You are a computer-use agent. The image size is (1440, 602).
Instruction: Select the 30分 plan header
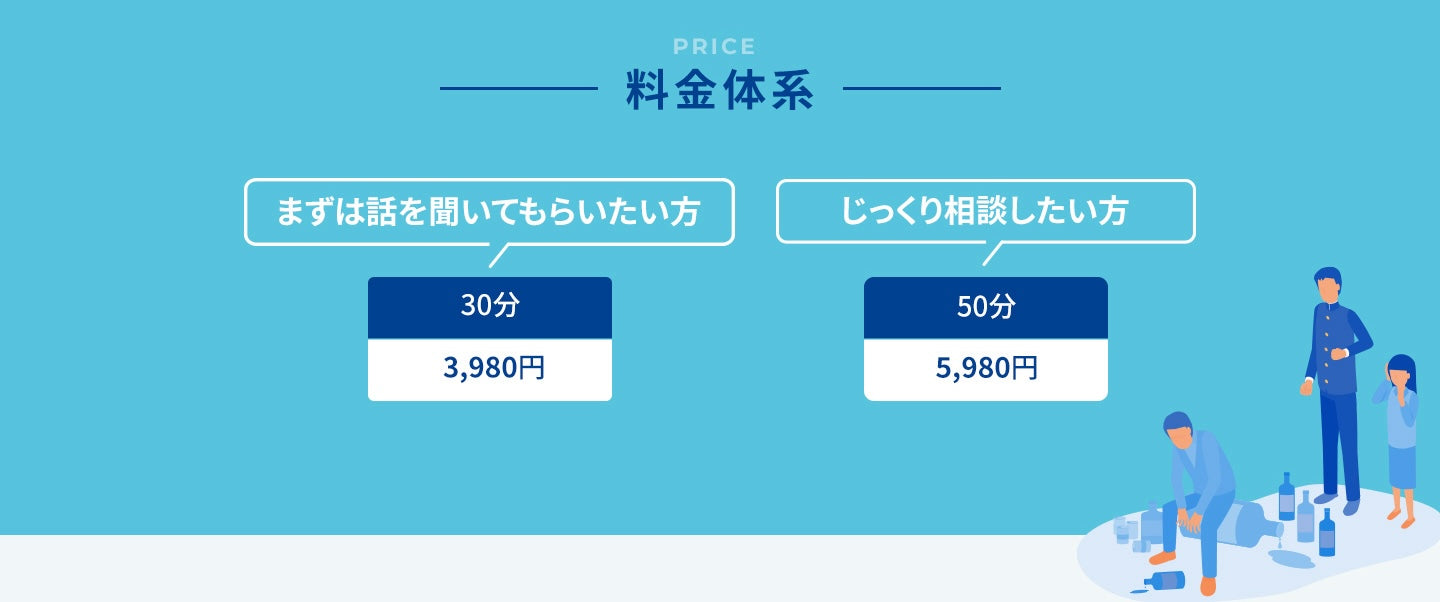click(490, 308)
